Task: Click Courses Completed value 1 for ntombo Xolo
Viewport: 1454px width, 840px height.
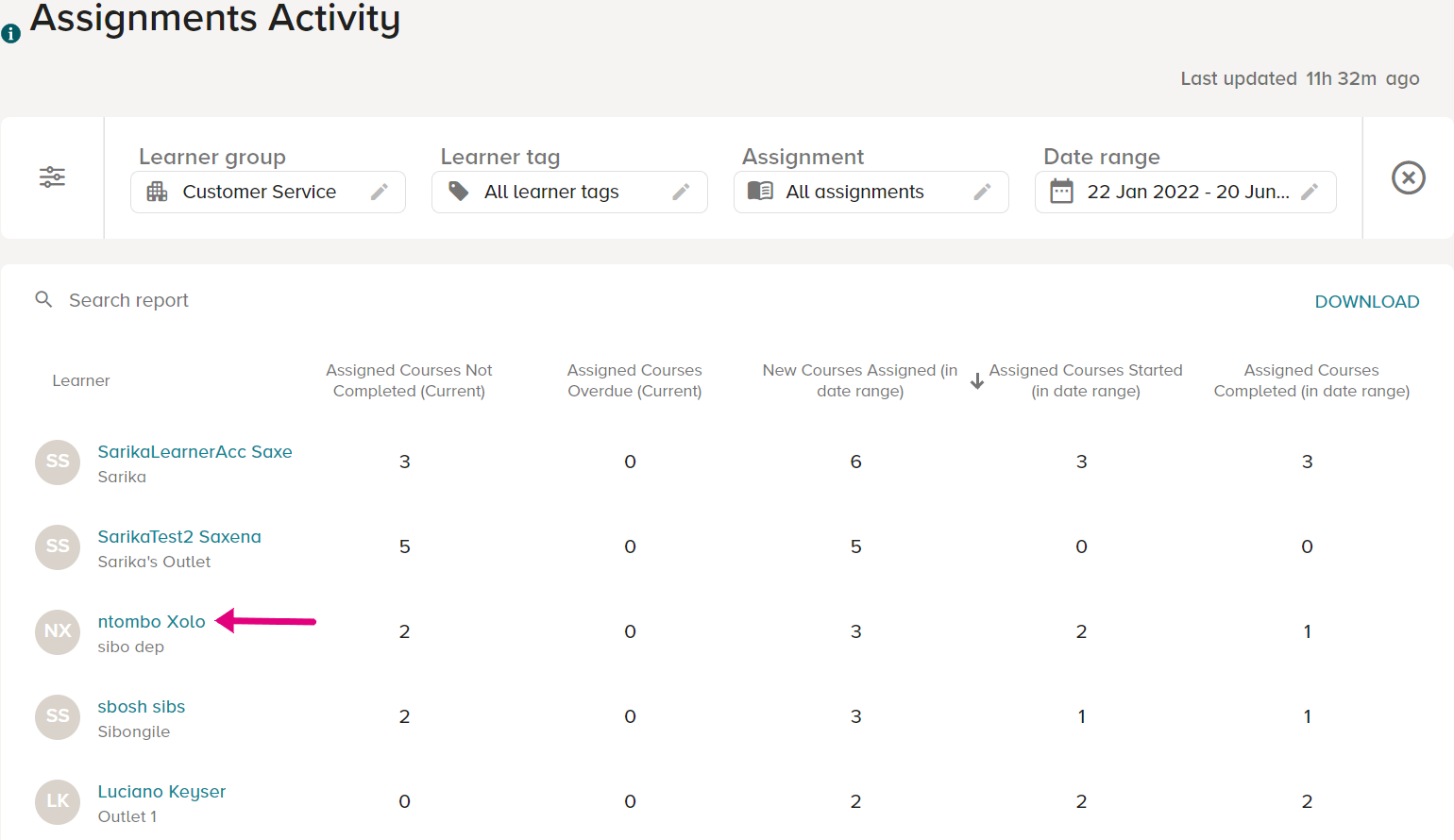Action: 1307,631
